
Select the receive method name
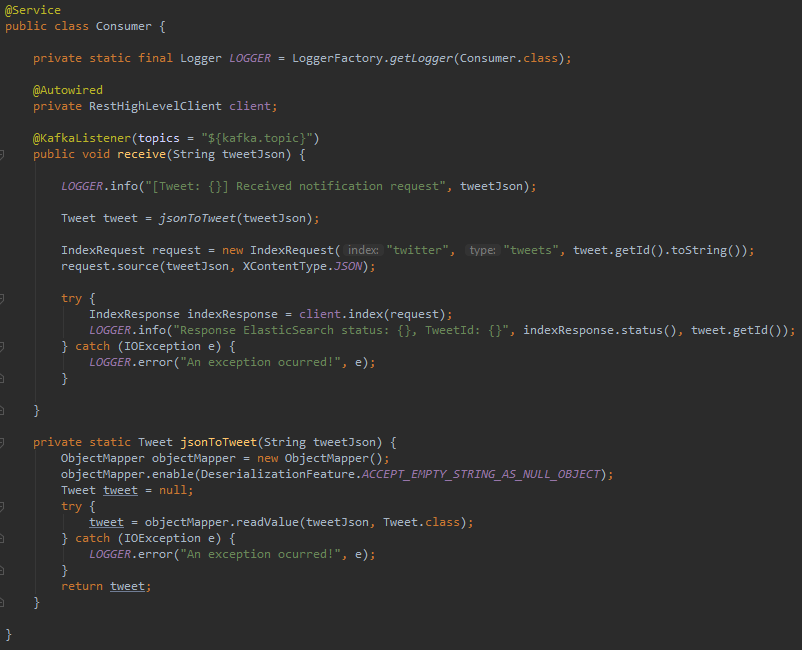pyautogui.click(x=141, y=154)
